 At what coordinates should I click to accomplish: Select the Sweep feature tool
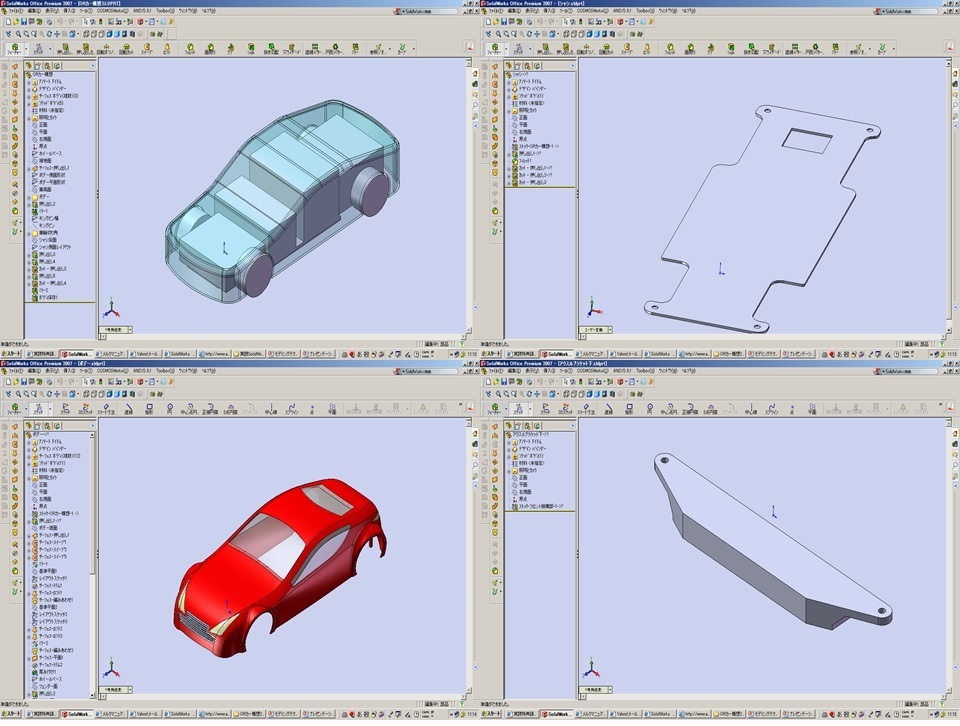(146, 47)
